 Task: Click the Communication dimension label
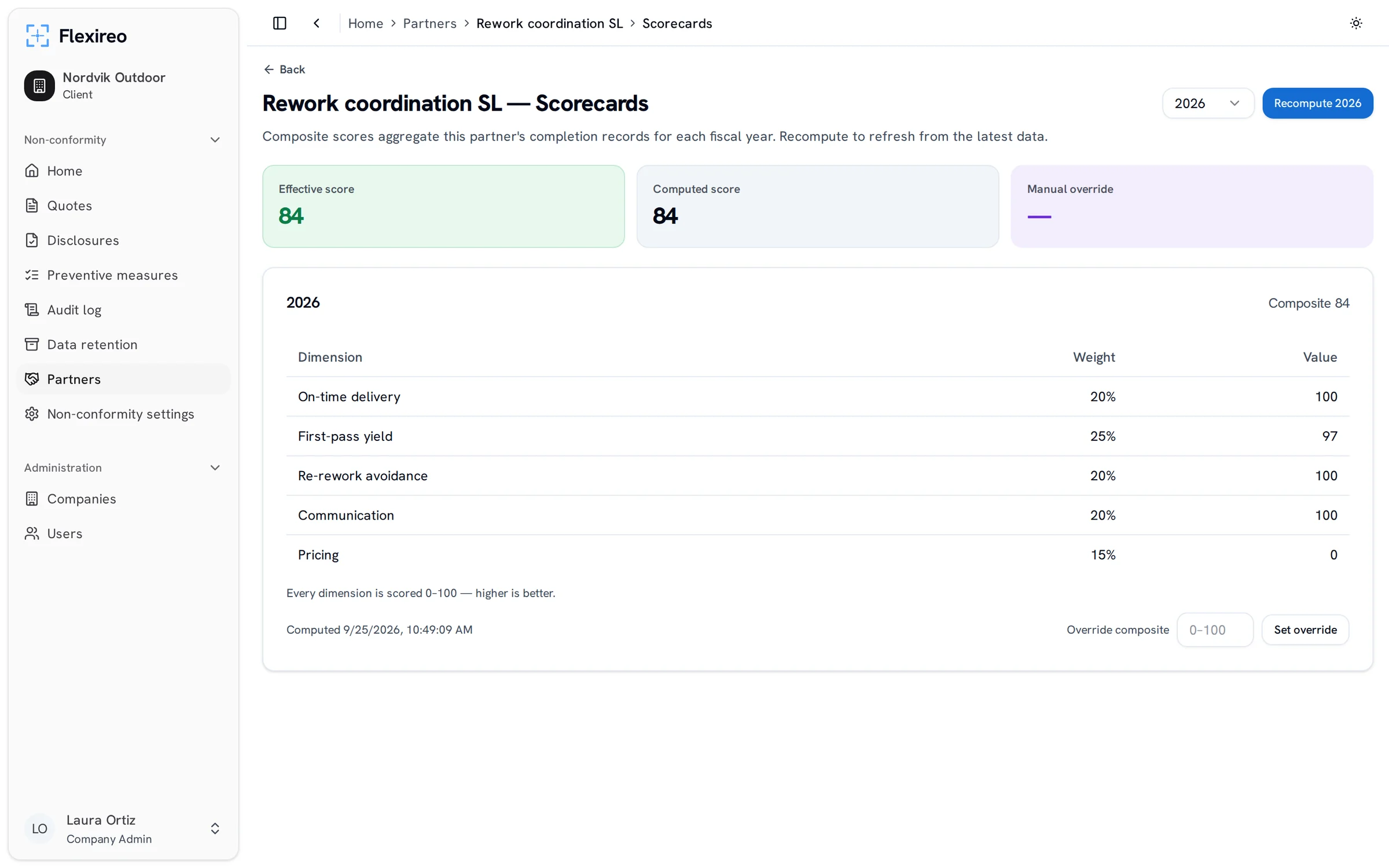[x=346, y=515]
